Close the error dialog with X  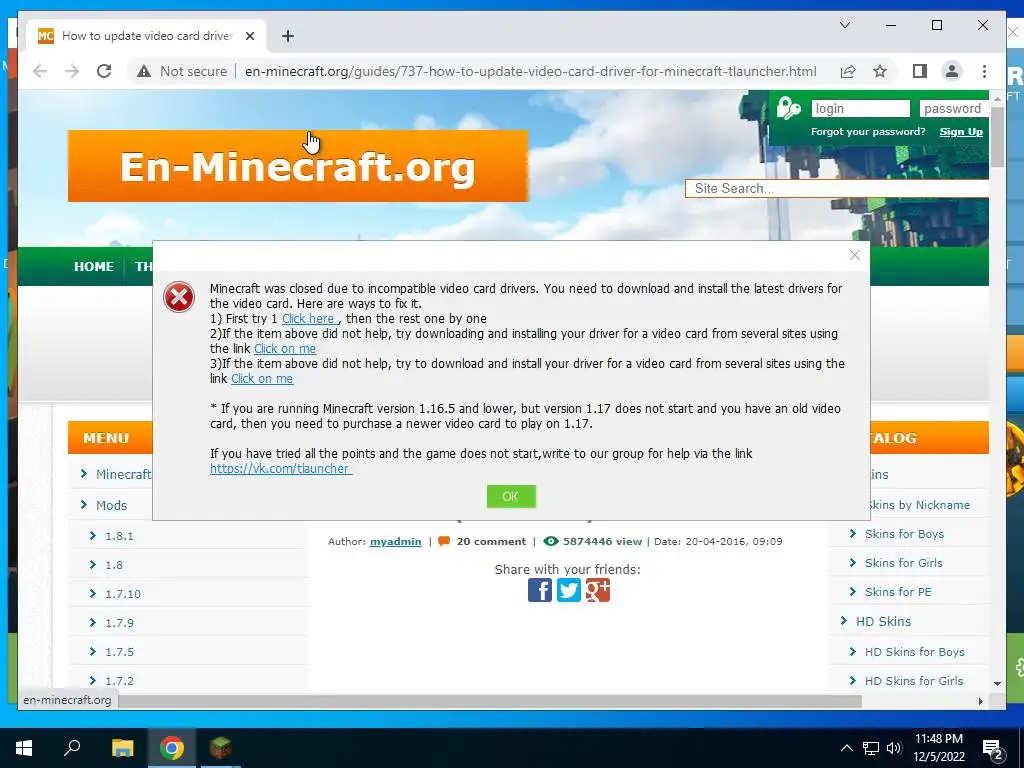coord(854,255)
